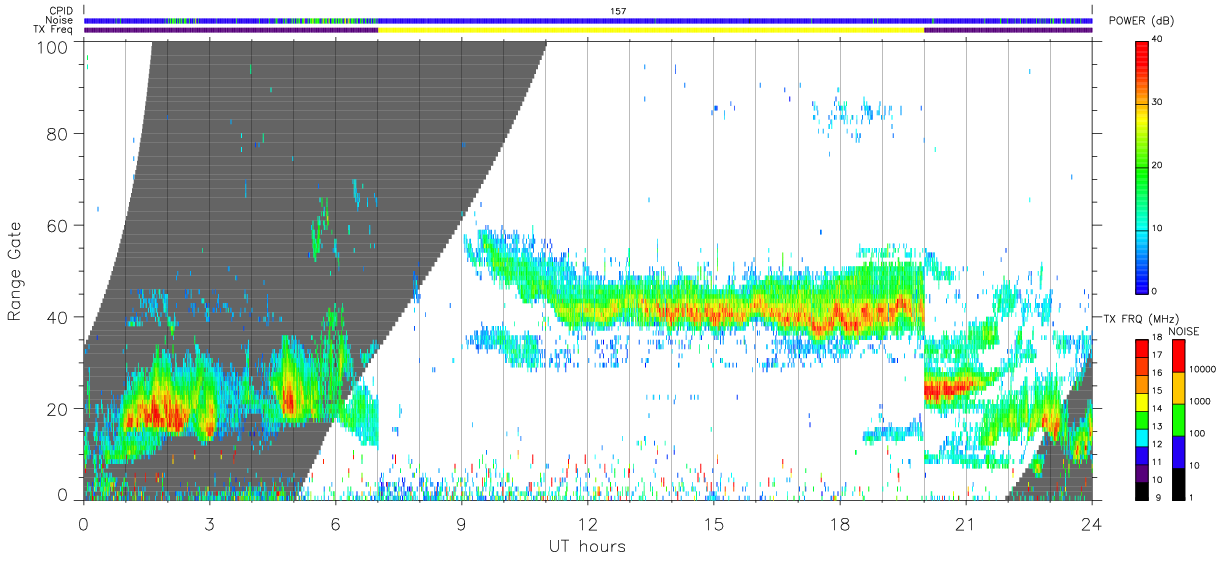Select the green middle of the POWER color bar
This screenshot has width=1228, height=567.
point(1142,166)
